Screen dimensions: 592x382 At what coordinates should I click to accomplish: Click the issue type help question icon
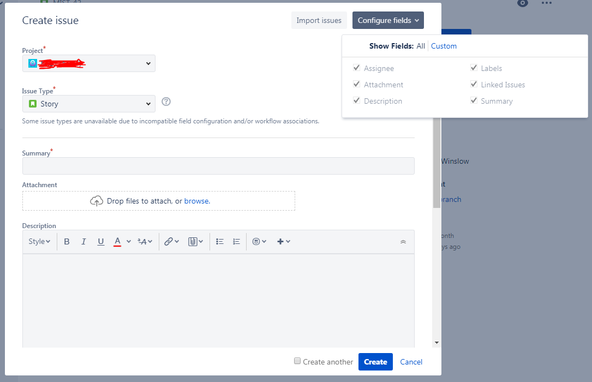point(166,102)
